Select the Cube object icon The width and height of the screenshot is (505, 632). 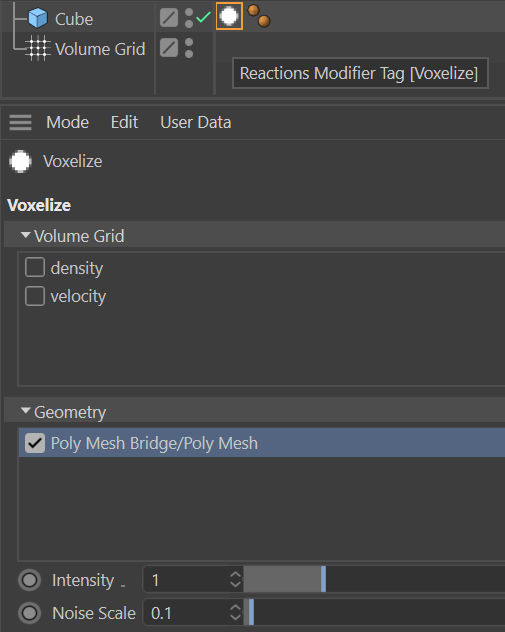coord(38,19)
